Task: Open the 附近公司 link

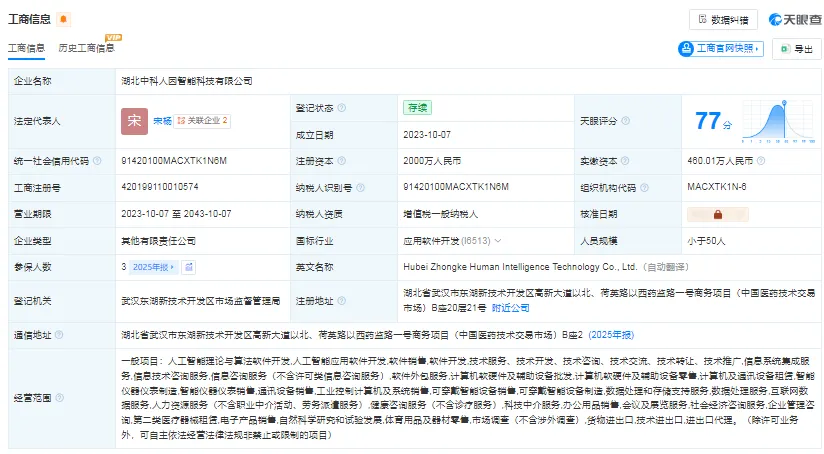Action: (x=510, y=308)
